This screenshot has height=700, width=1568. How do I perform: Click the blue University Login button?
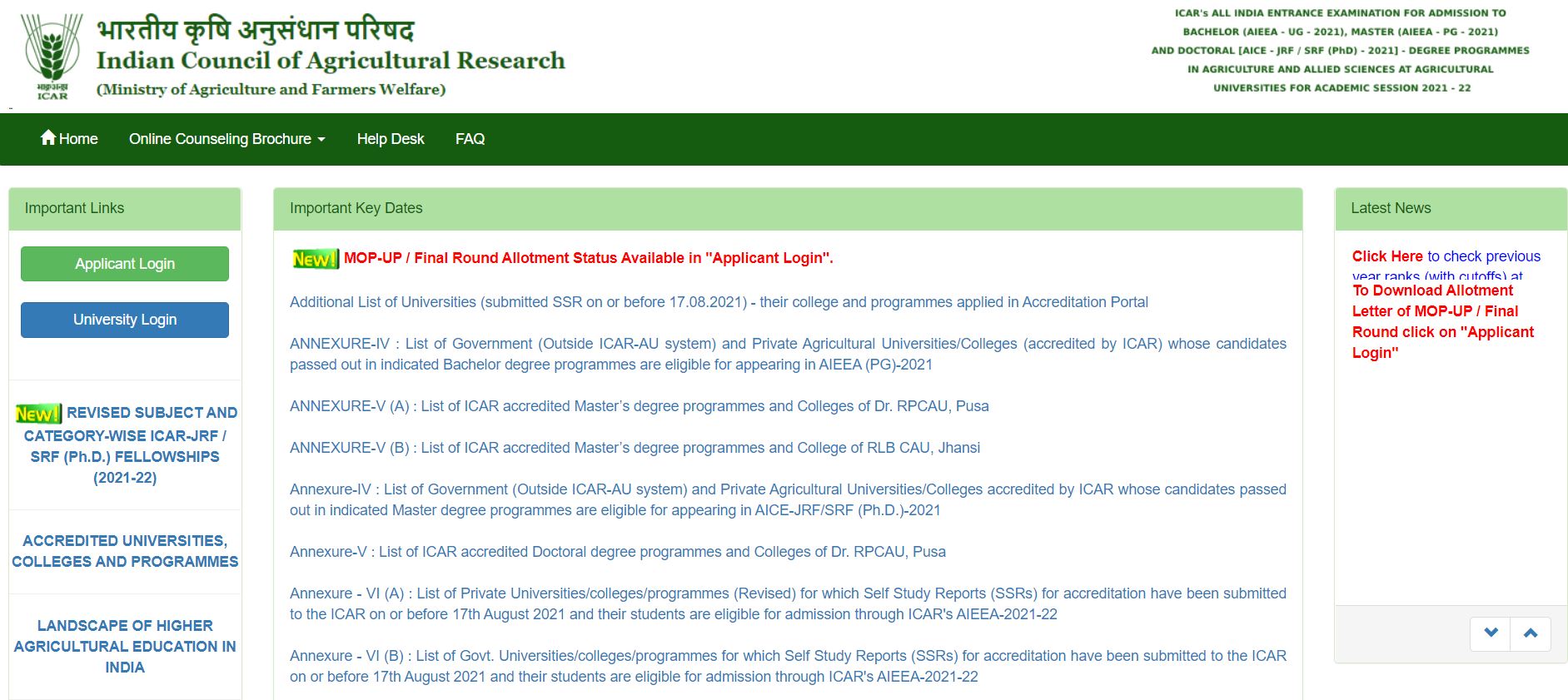pyautogui.click(x=125, y=320)
